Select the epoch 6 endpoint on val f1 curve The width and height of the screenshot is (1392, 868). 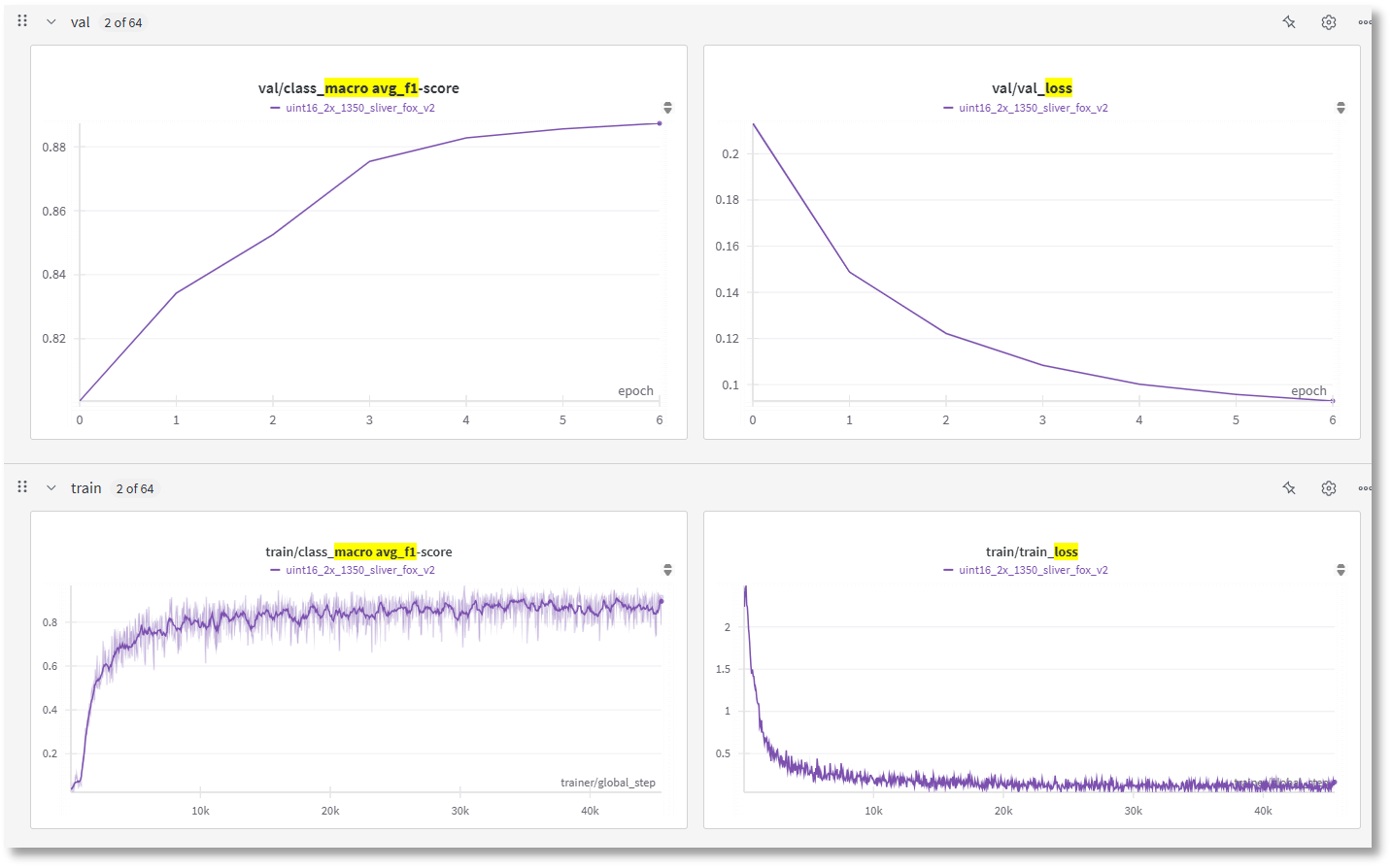pyautogui.click(x=660, y=123)
